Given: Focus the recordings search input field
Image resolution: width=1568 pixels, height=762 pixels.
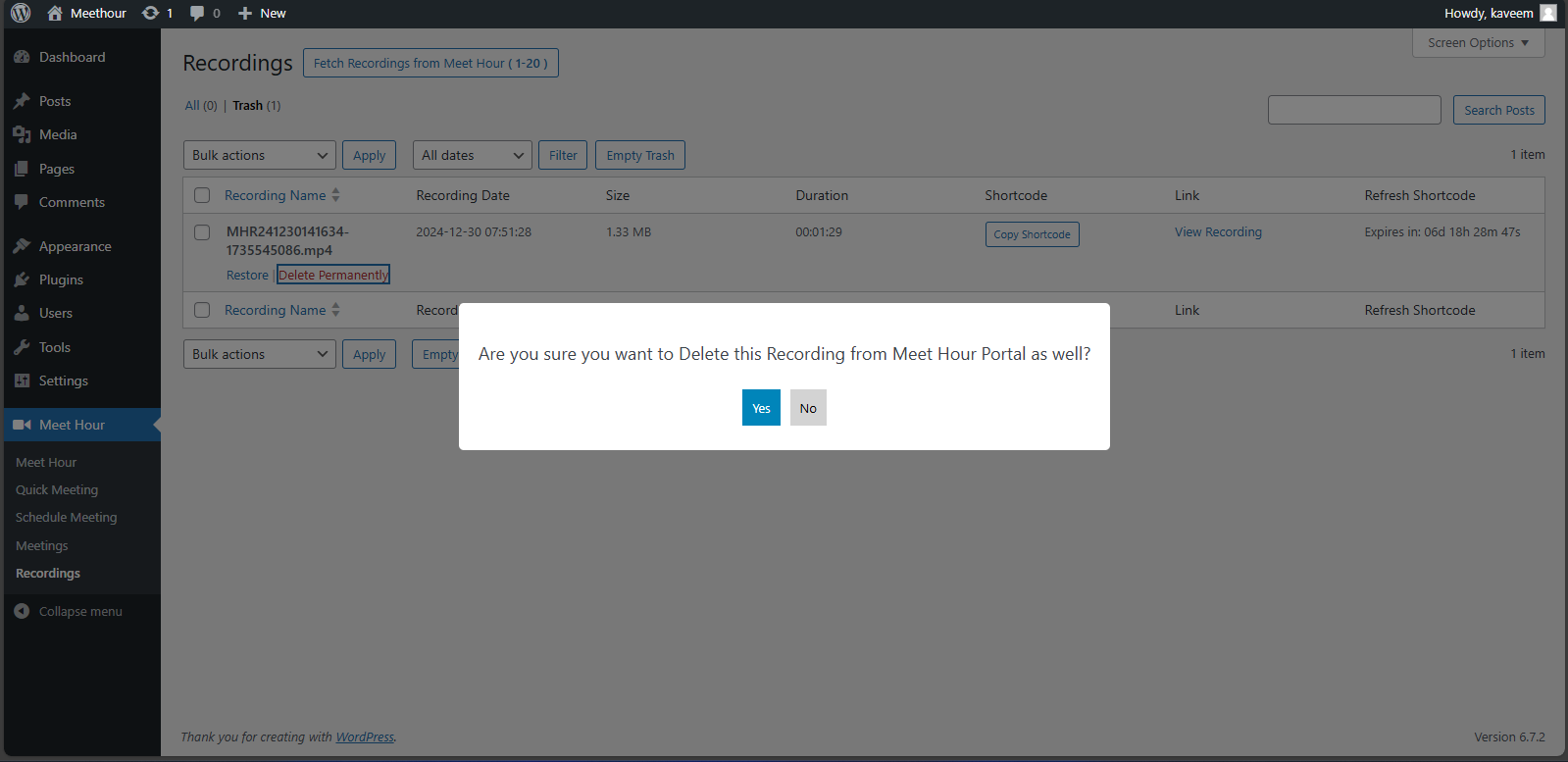Looking at the screenshot, I should pos(1354,110).
